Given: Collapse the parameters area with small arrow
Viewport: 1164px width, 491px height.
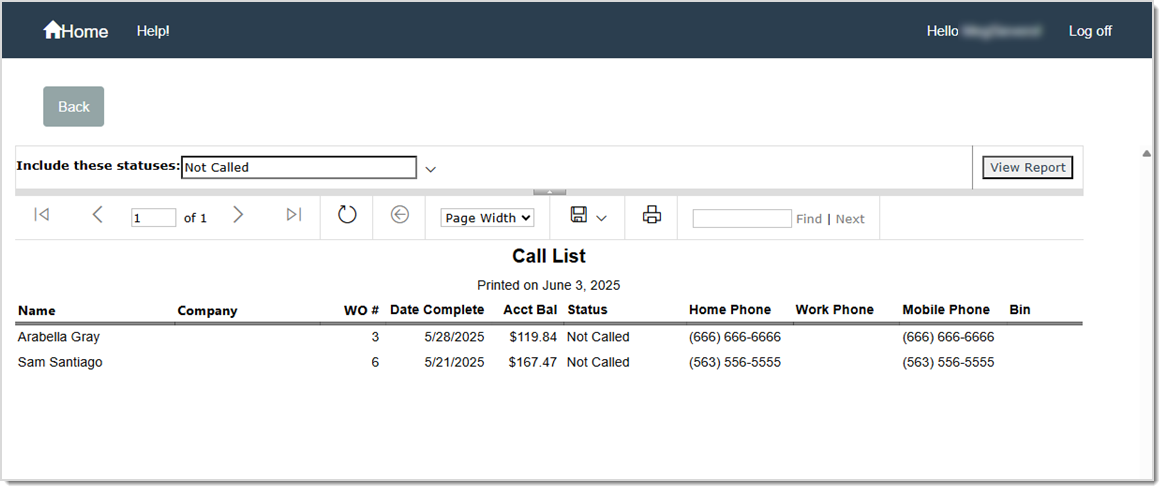Looking at the screenshot, I should [549, 192].
